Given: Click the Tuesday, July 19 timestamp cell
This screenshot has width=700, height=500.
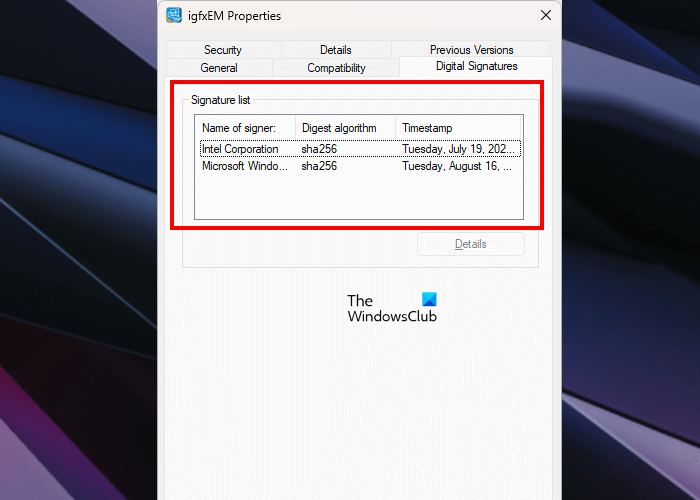Looking at the screenshot, I should [458, 149].
